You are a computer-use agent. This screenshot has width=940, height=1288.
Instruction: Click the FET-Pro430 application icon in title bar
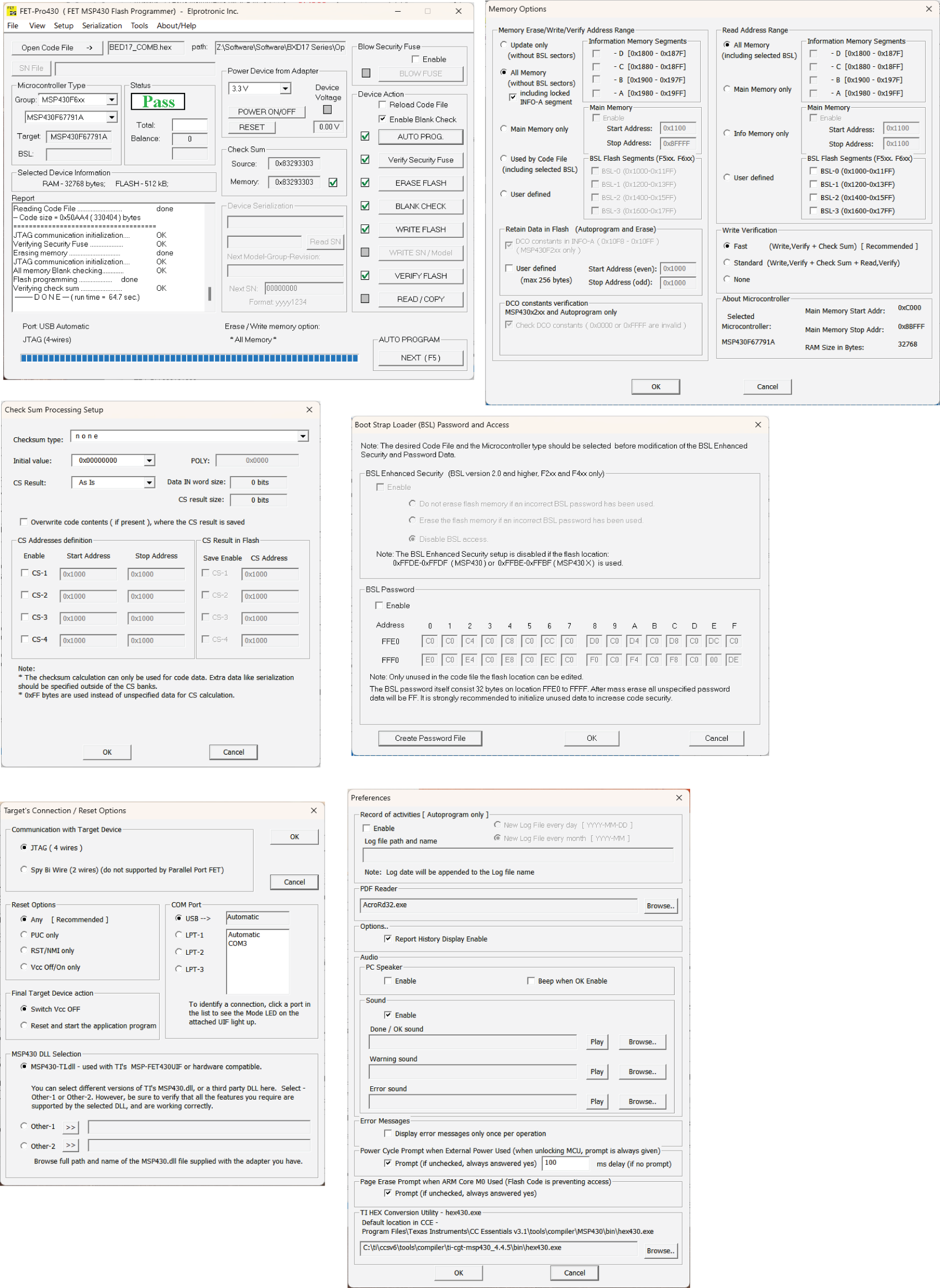[11, 11]
